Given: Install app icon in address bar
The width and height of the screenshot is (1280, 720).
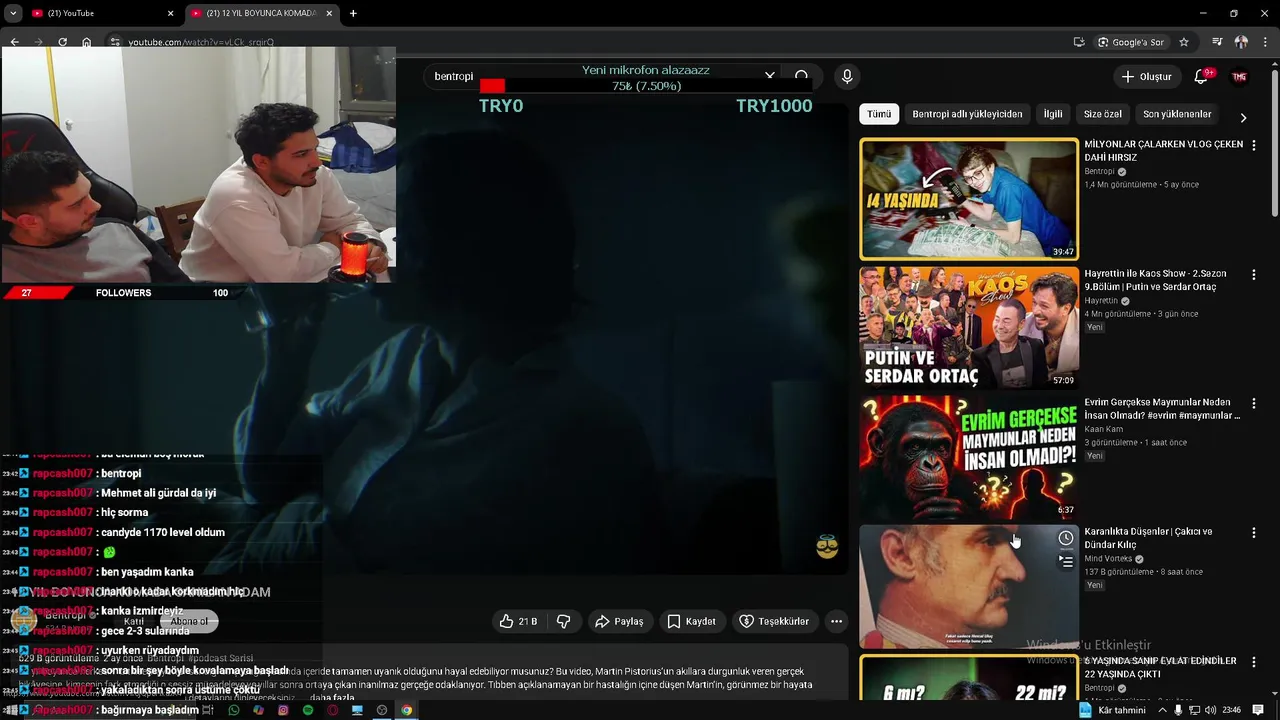Looking at the screenshot, I should point(1078,42).
